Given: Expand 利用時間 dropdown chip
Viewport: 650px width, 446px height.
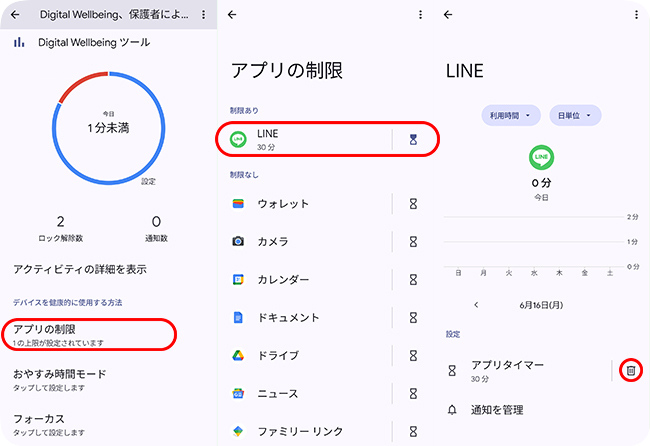Looking at the screenshot, I should click(x=511, y=115).
